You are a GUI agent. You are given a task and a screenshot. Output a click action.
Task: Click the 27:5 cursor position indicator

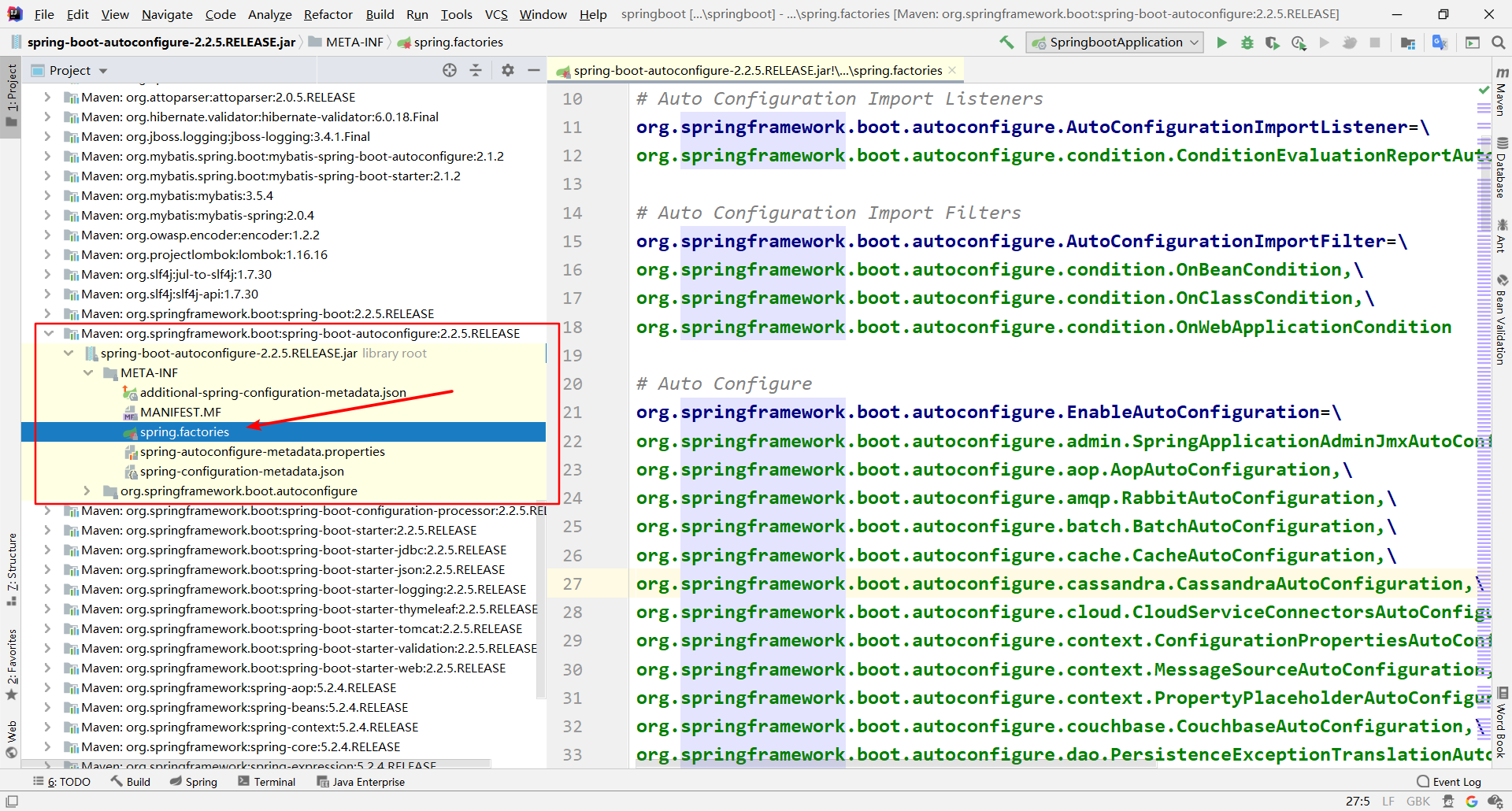click(x=1358, y=802)
